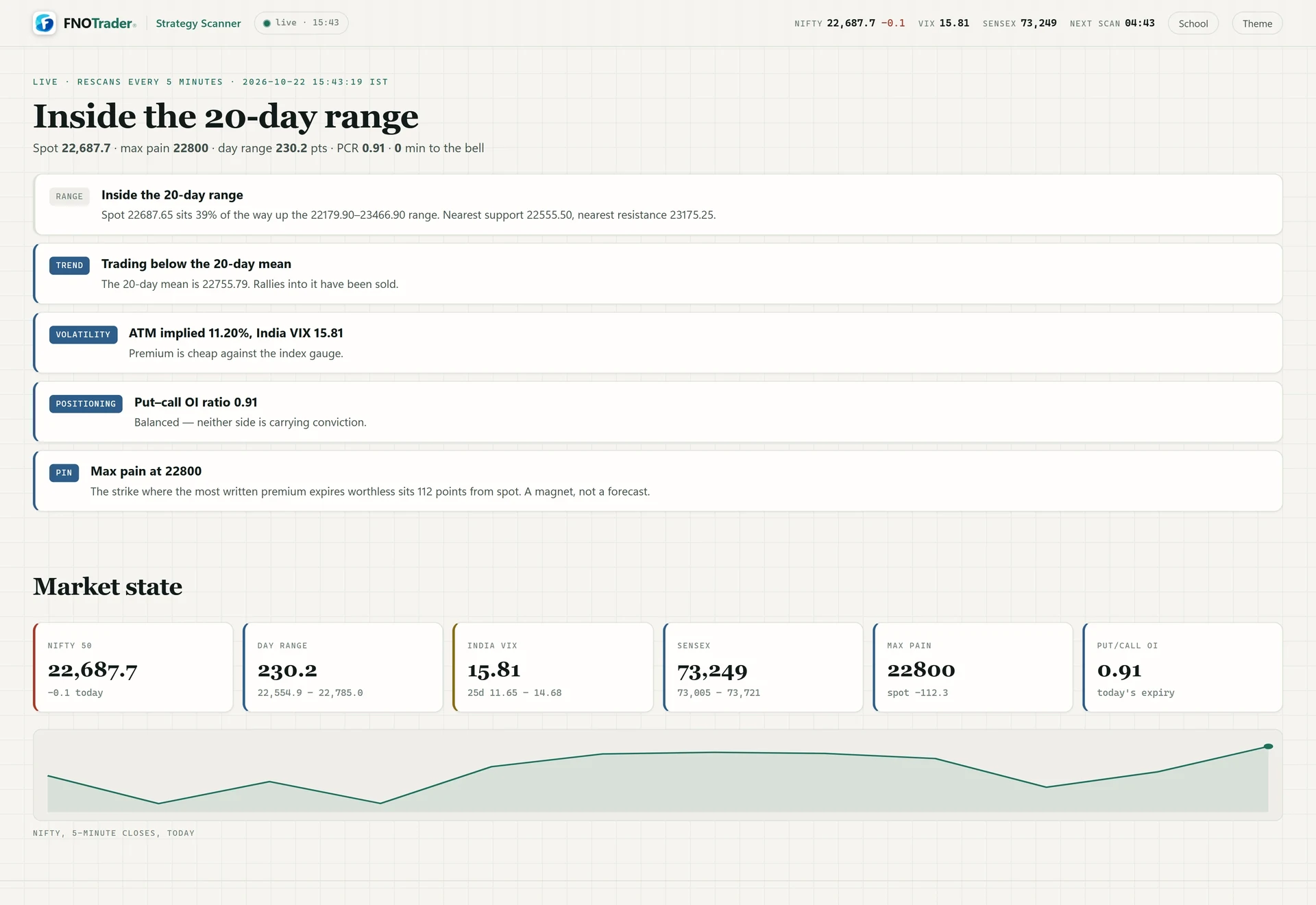Click the '25d 11.65 – 14.68' range text

click(514, 693)
